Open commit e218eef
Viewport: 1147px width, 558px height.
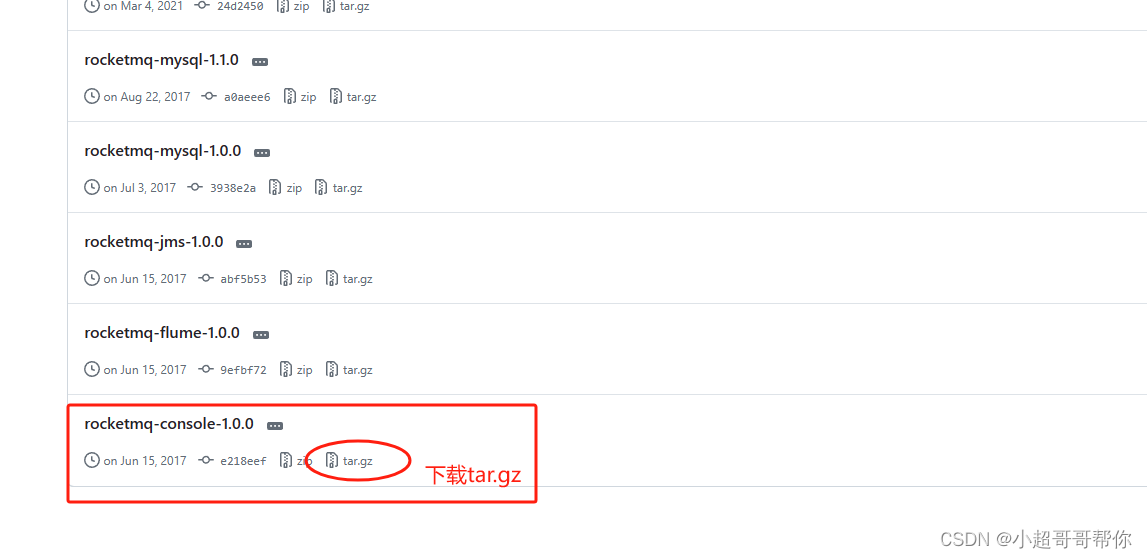tap(244, 461)
